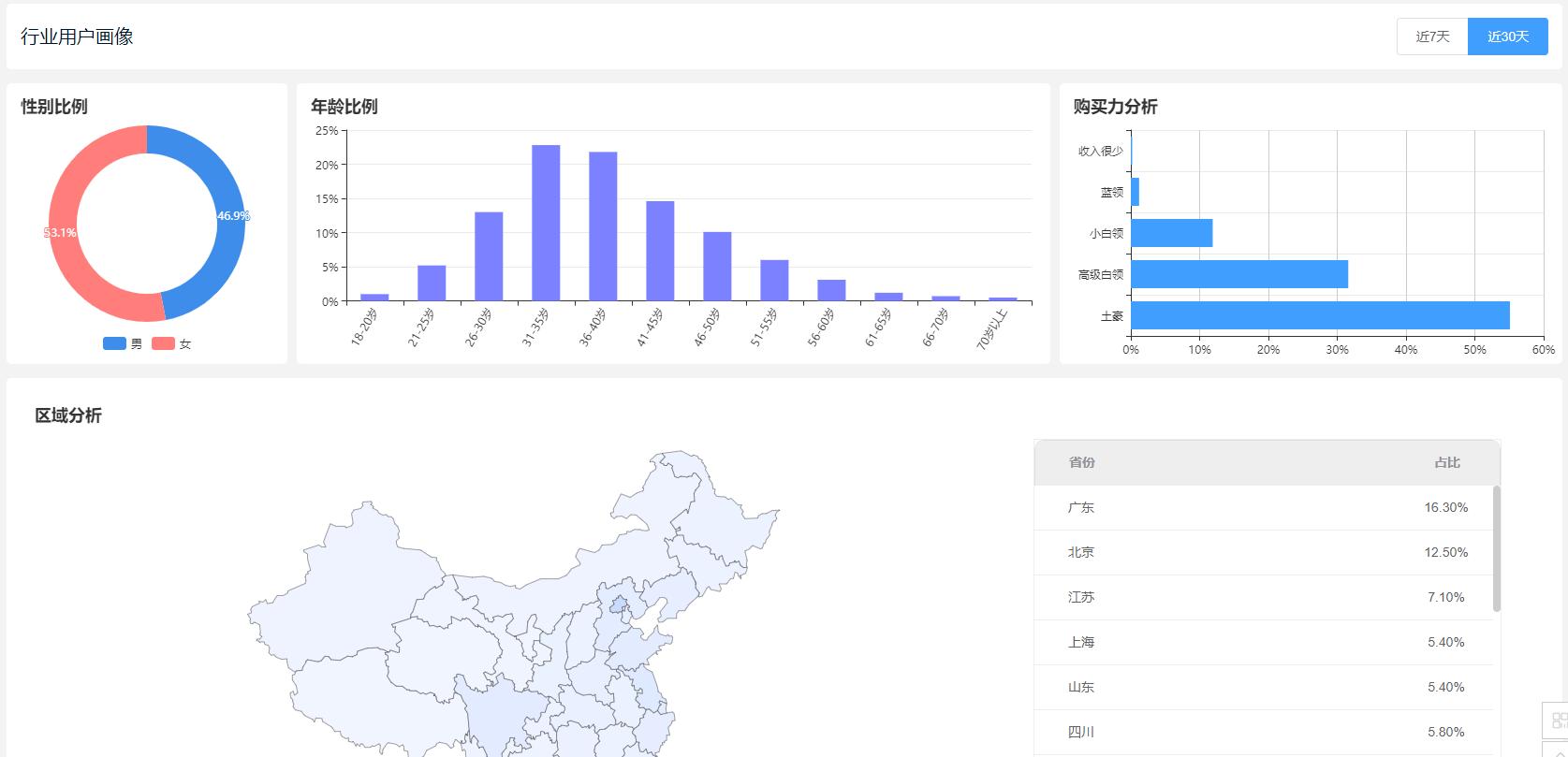Click the 36-40岁 bar in age chart
This screenshot has height=757, width=1568.
point(603,226)
